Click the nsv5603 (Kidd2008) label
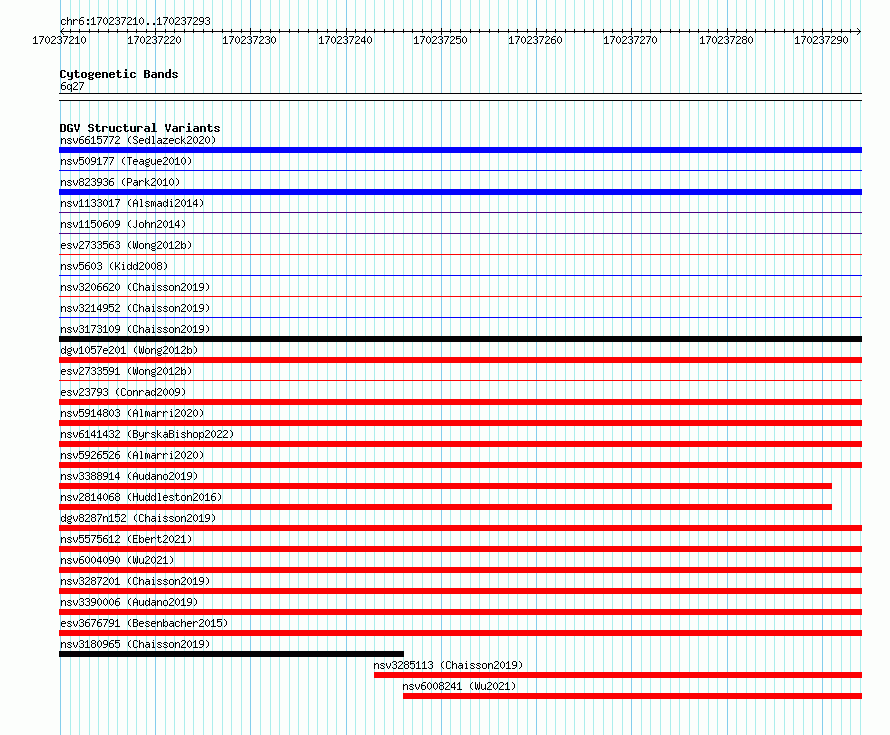The width and height of the screenshot is (890, 735). click(114, 266)
